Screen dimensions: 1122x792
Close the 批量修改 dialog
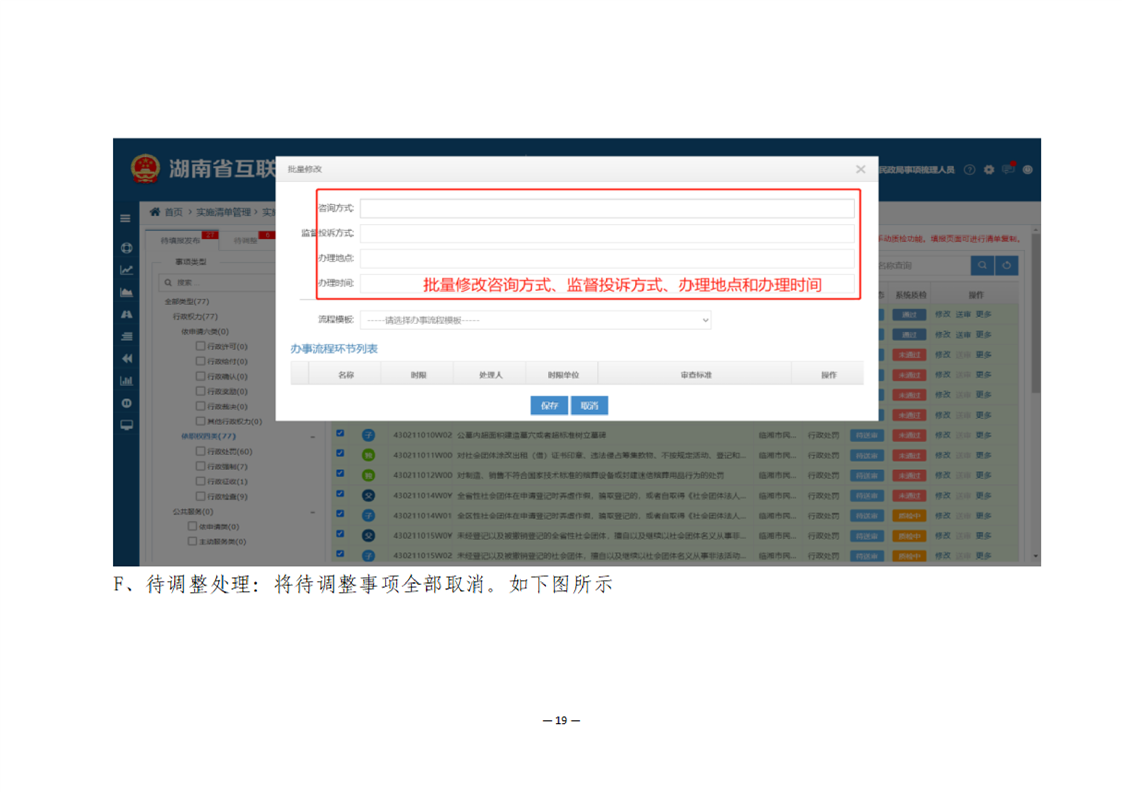coord(861,170)
